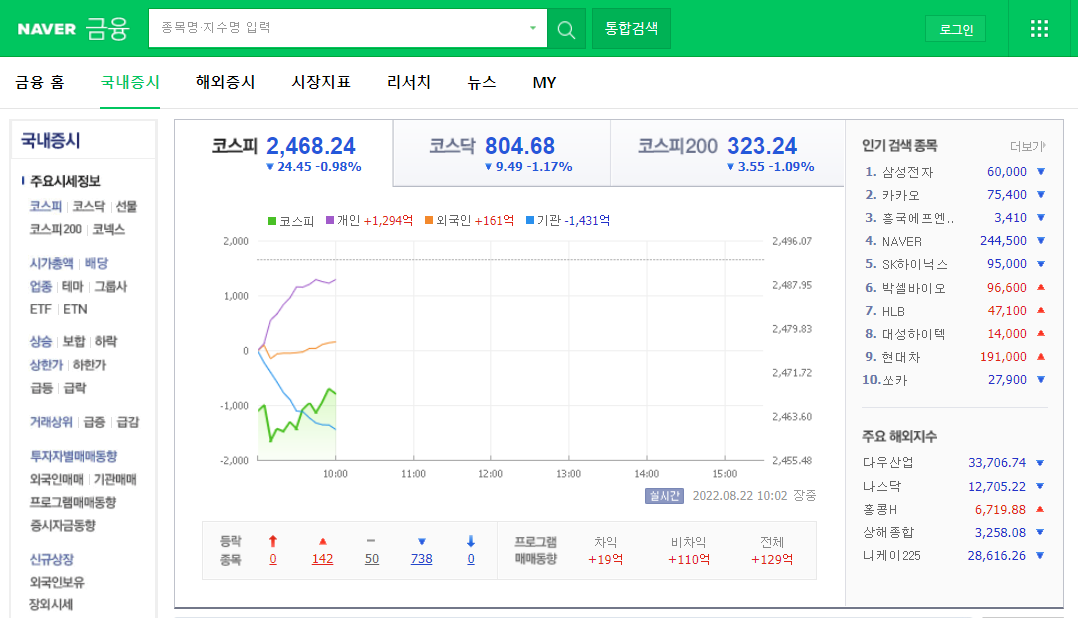Click the purple 개인 legend swatch
The image size is (1078, 631).
point(330,220)
